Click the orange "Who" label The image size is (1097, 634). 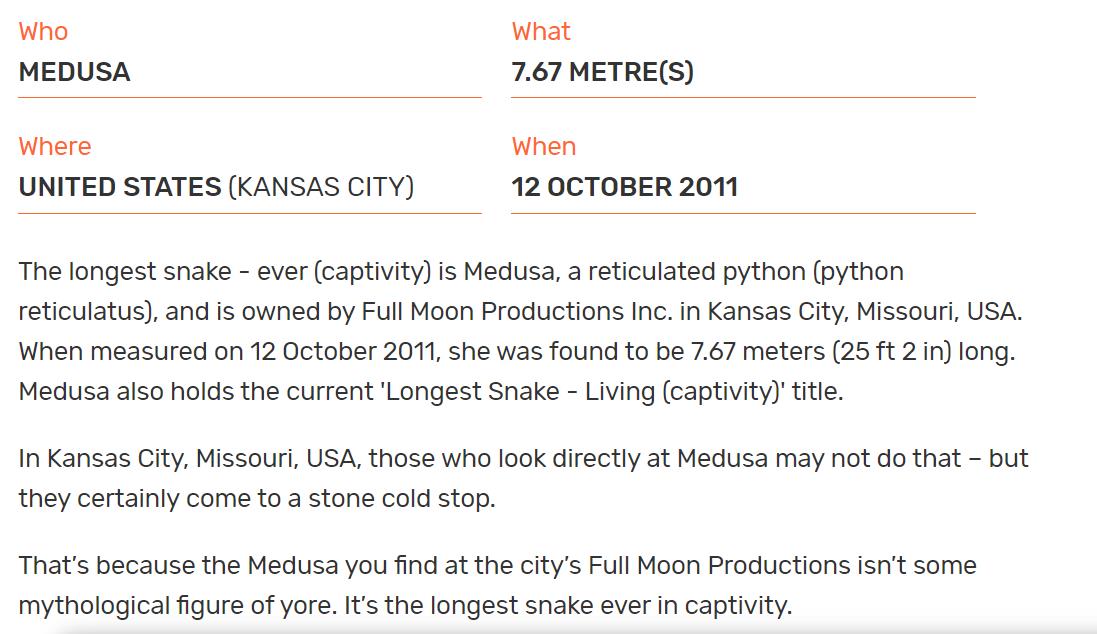coord(43,31)
